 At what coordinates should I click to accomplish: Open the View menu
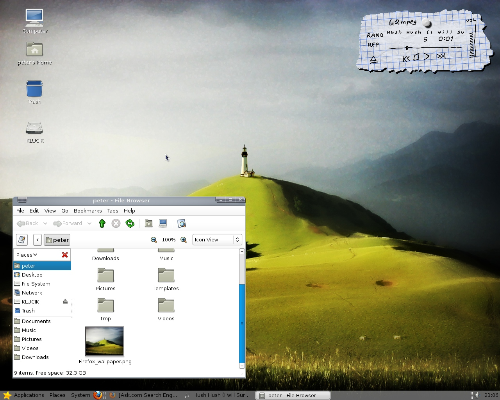(50, 211)
